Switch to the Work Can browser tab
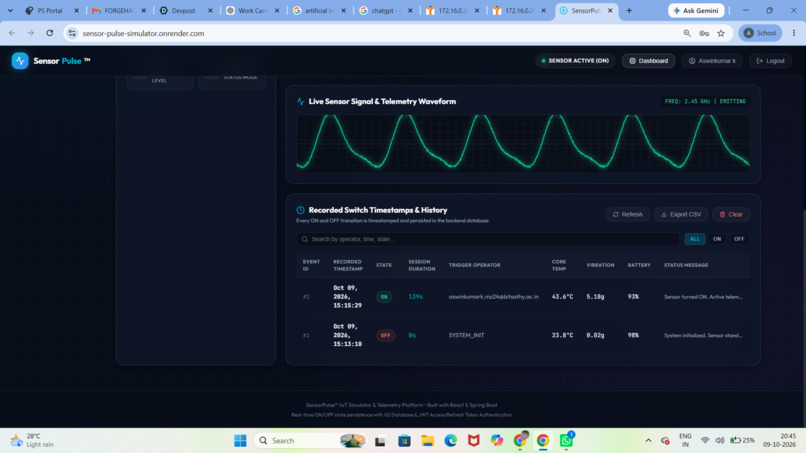This screenshot has height=453, width=806. click(251, 10)
